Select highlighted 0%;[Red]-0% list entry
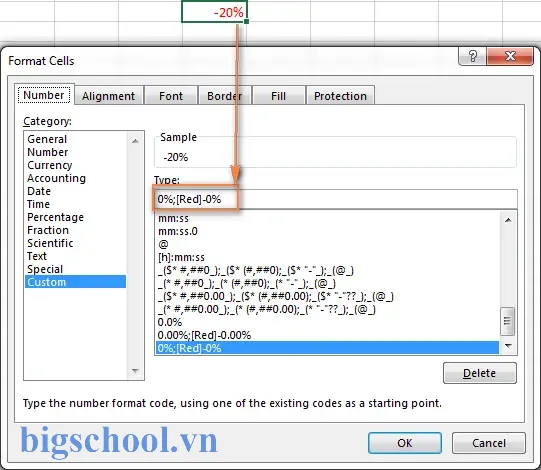 (x=327, y=348)
